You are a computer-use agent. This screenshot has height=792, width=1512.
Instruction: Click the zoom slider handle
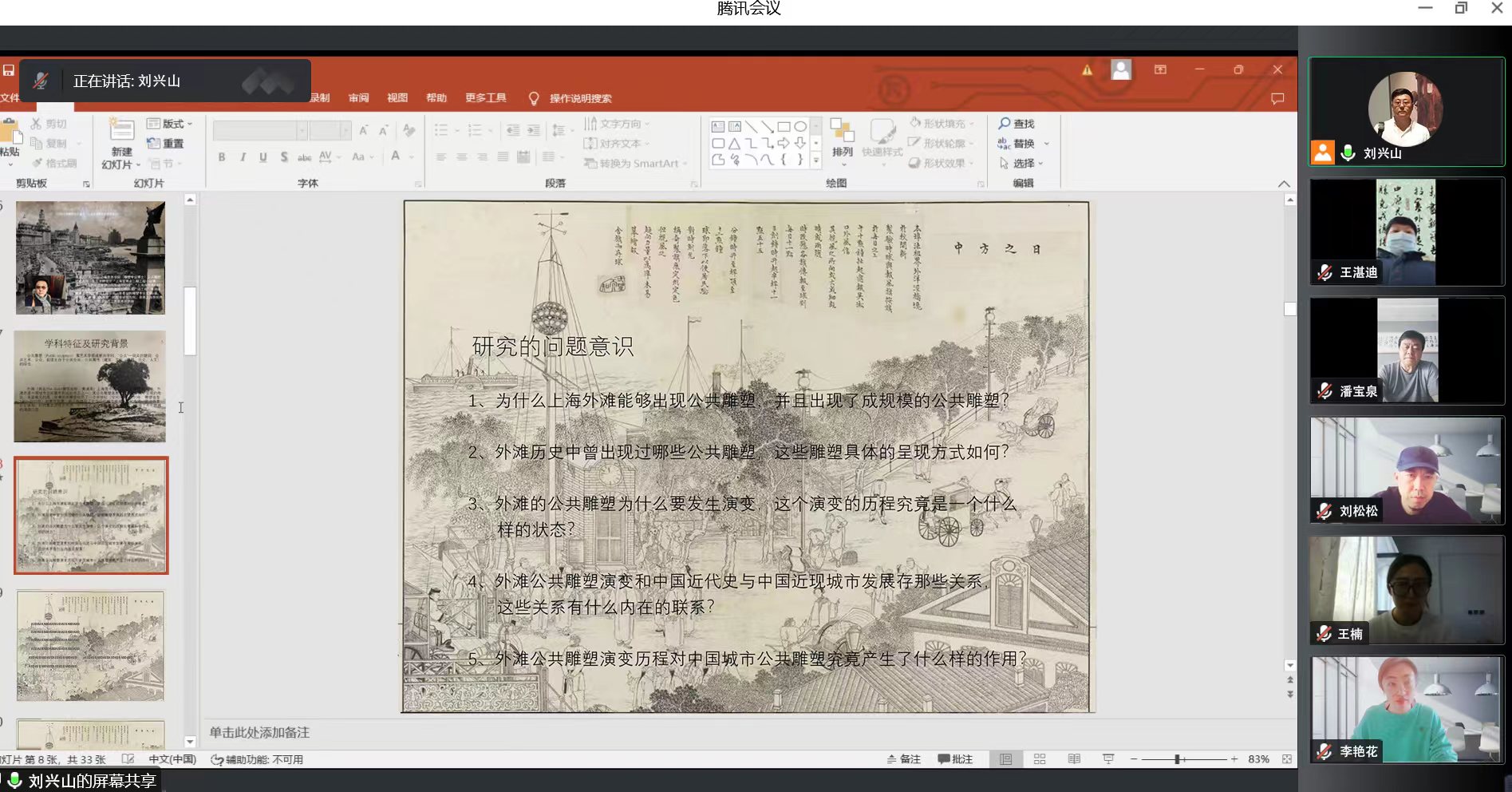click(1177, 759)
